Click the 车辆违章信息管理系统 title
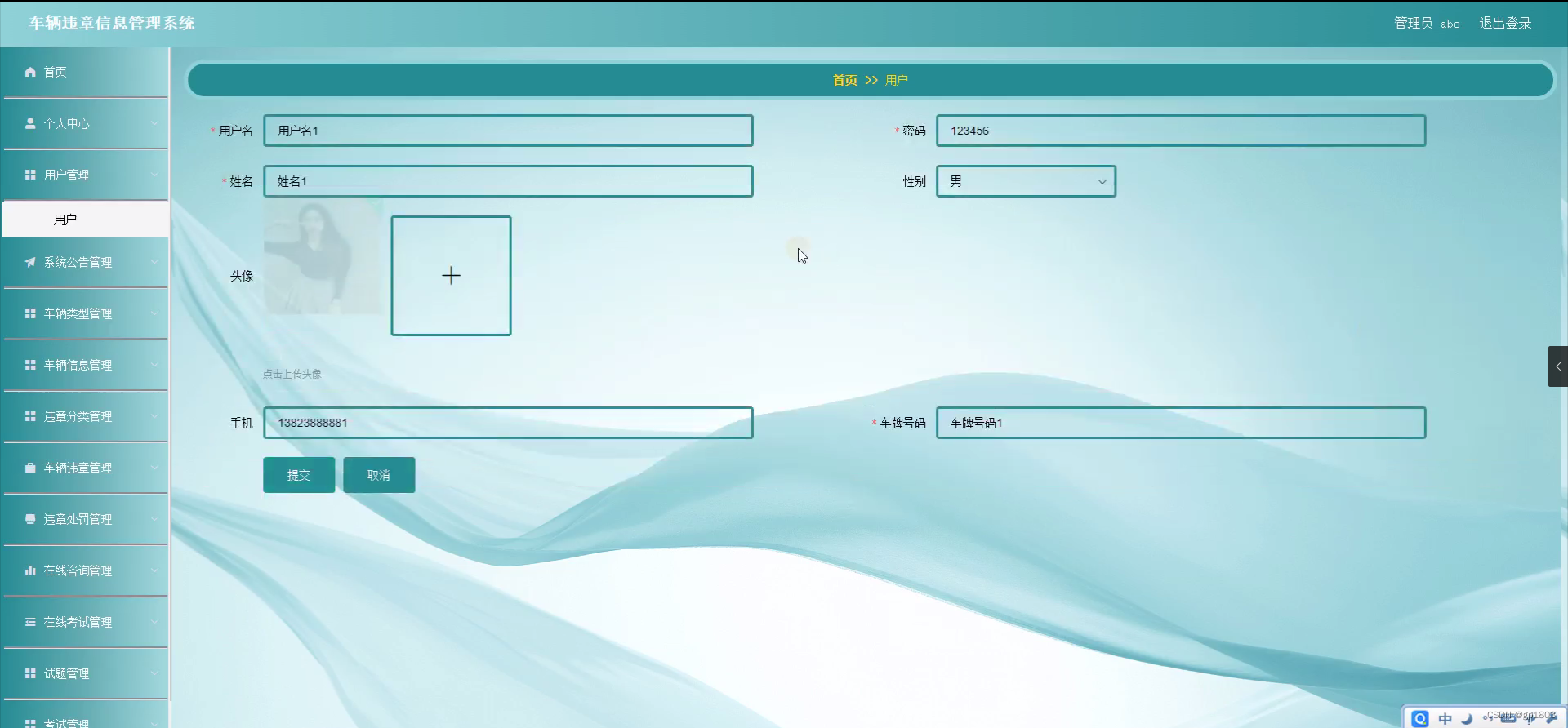 (112, 23)
